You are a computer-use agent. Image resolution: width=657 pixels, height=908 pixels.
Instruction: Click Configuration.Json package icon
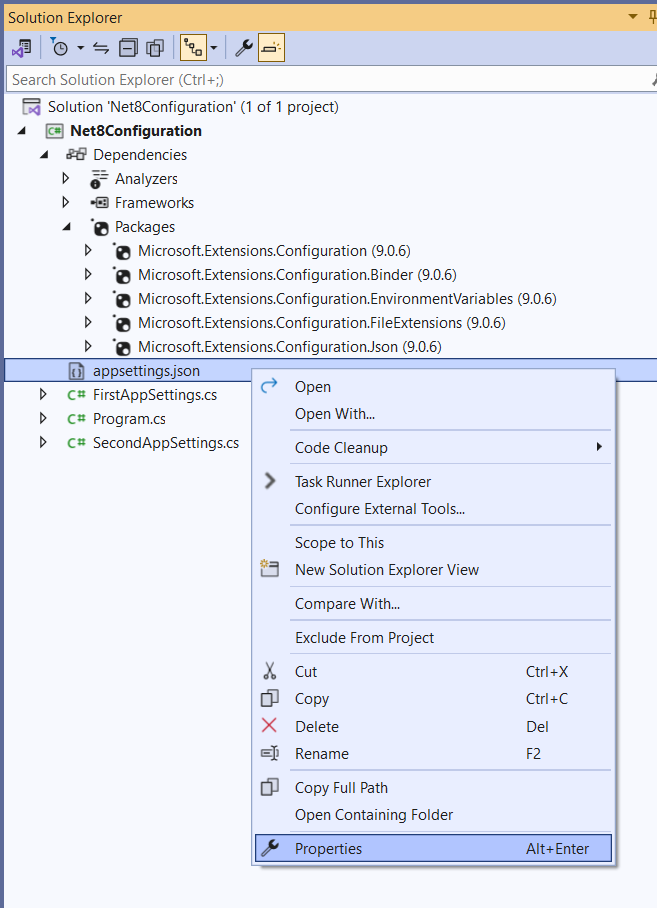[x=122, y=347]
